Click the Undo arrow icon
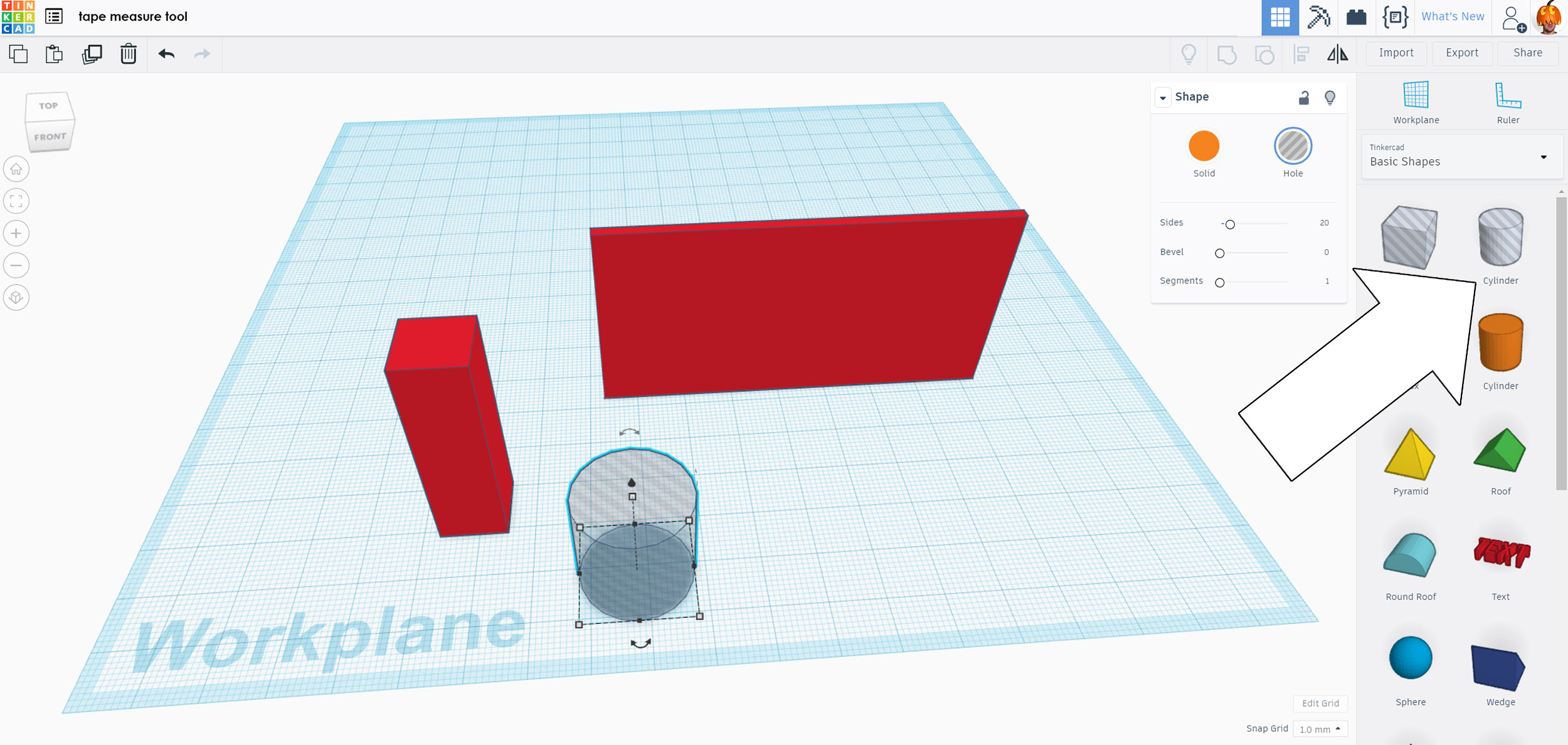The height and width of the screenshot is (745, 1568). tap(166, 54)
